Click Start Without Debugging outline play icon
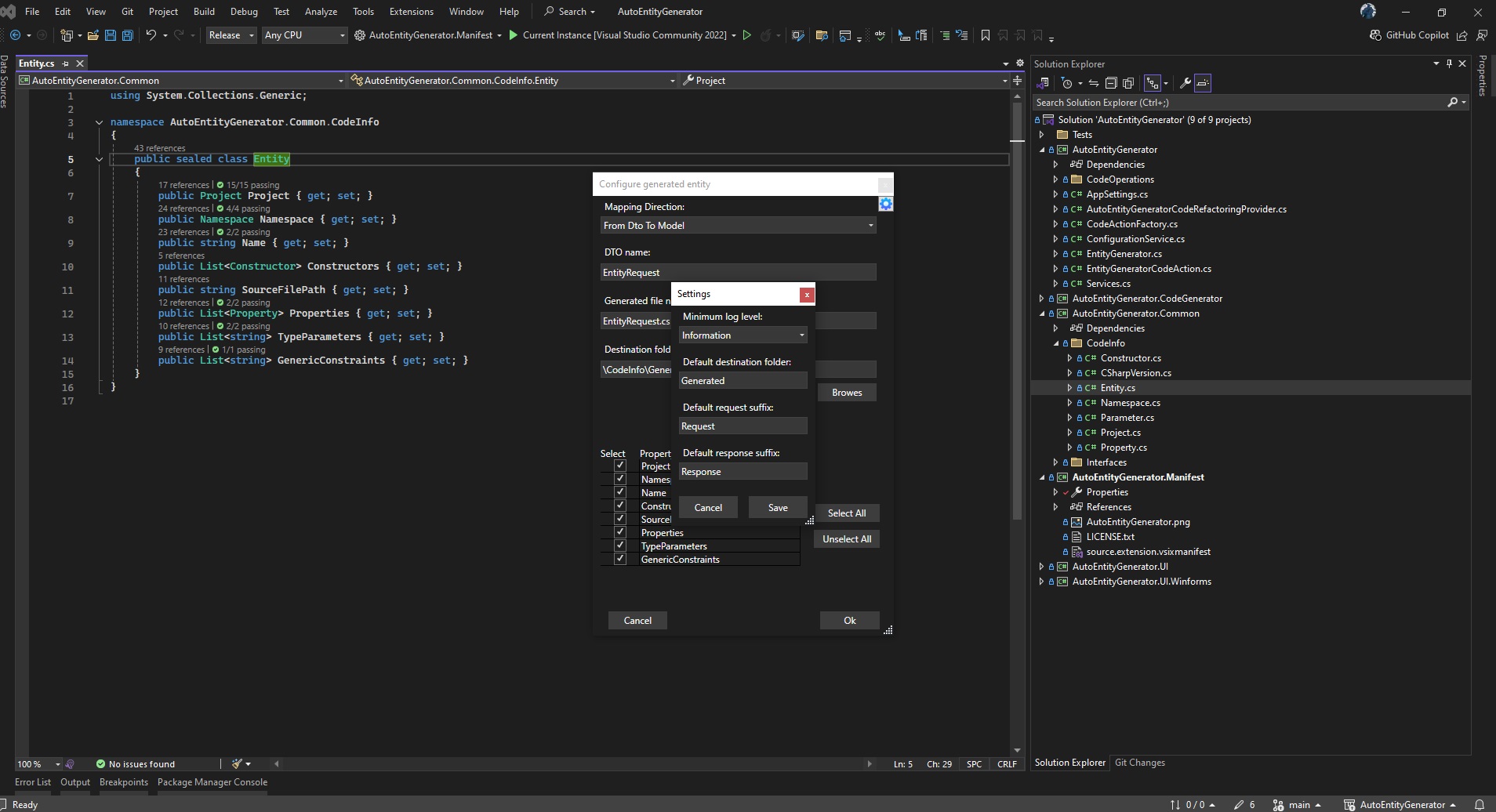Viewport: 1496px width, 812px height. tap(747, 35)
